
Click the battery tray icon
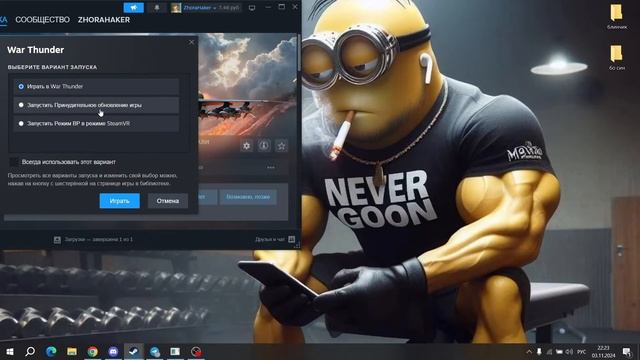[559, 351]
